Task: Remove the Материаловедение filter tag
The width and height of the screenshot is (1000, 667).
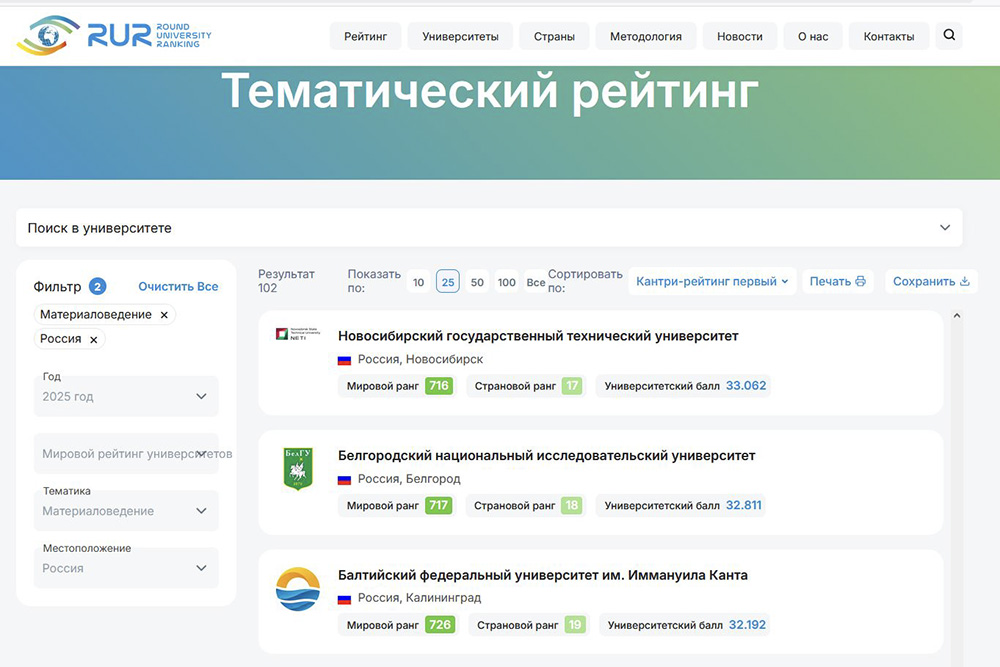Action: 165,314
